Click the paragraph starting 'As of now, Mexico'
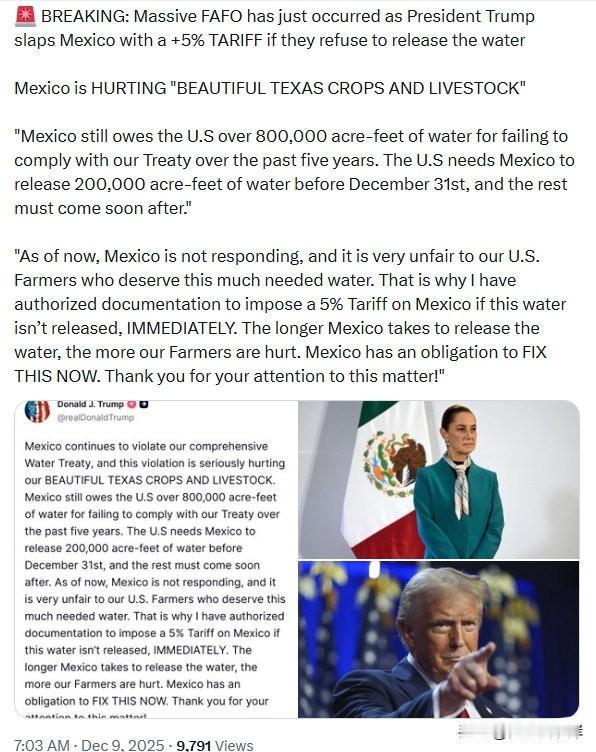The height and width of the screenshot is (752, 596). (x=290, y=316)
